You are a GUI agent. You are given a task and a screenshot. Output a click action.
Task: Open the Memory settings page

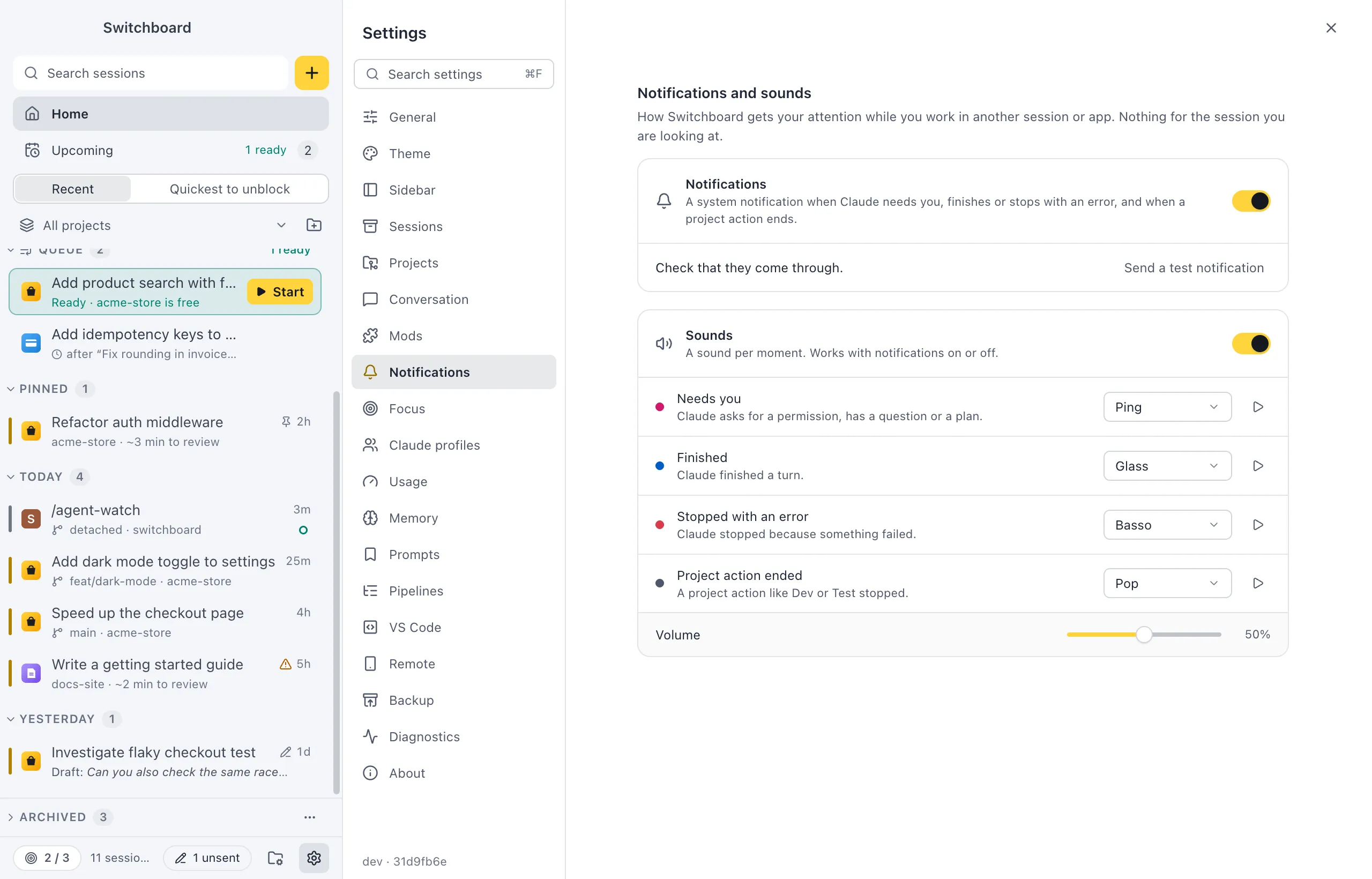point(454,518)
